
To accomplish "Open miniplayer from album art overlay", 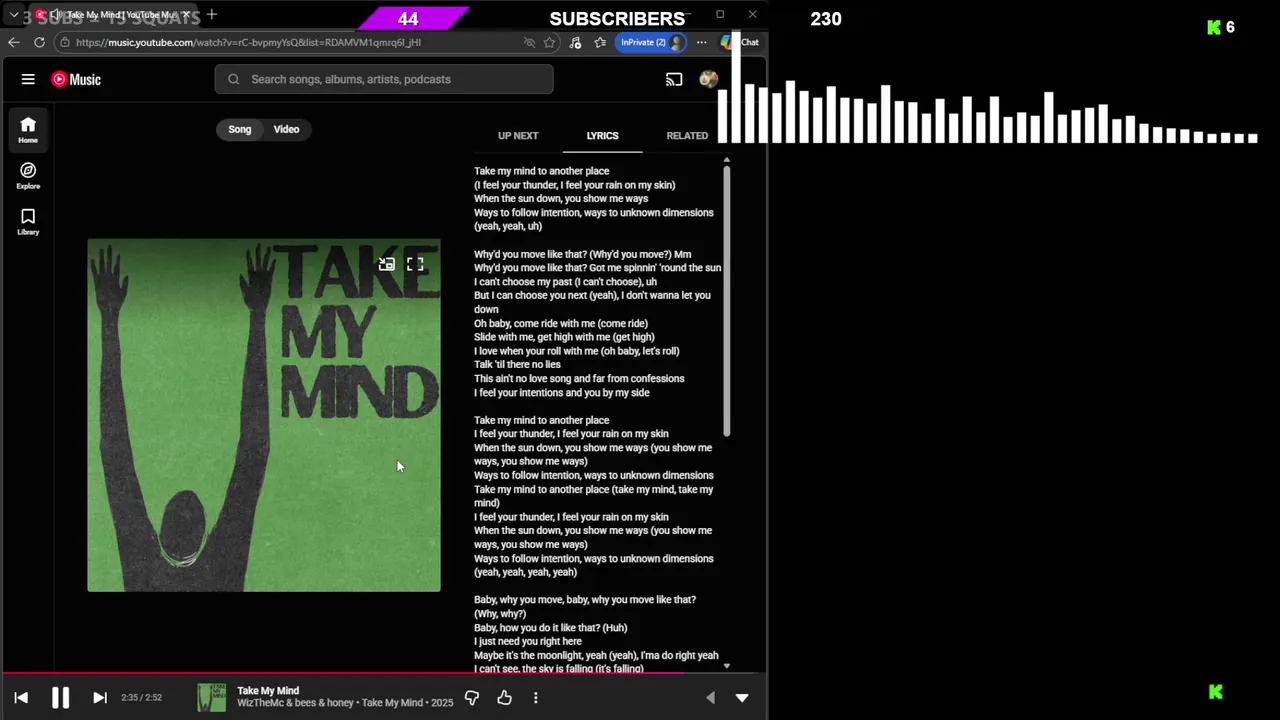I will tap(386, 264).
